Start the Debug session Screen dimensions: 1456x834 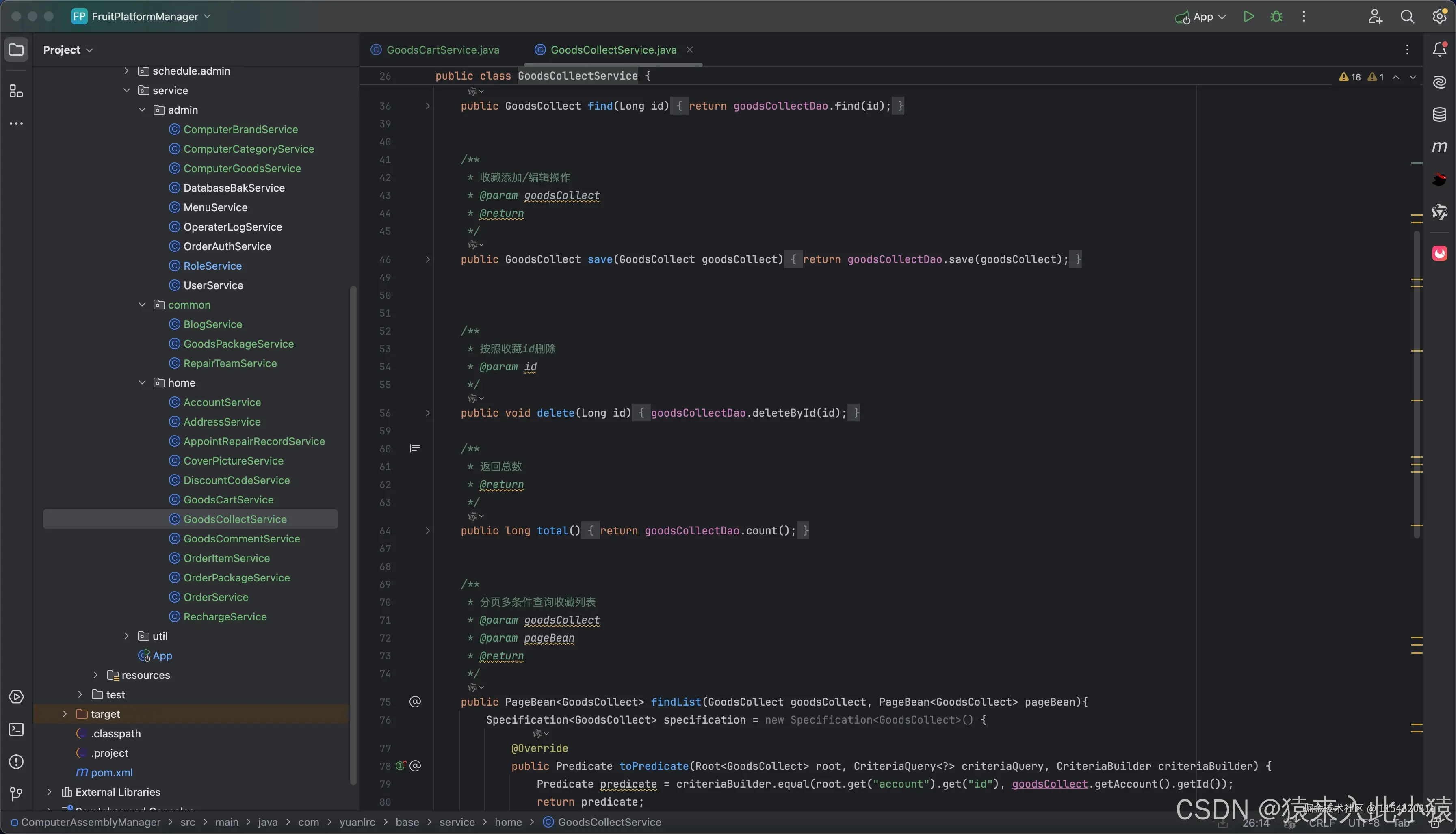1276,17
